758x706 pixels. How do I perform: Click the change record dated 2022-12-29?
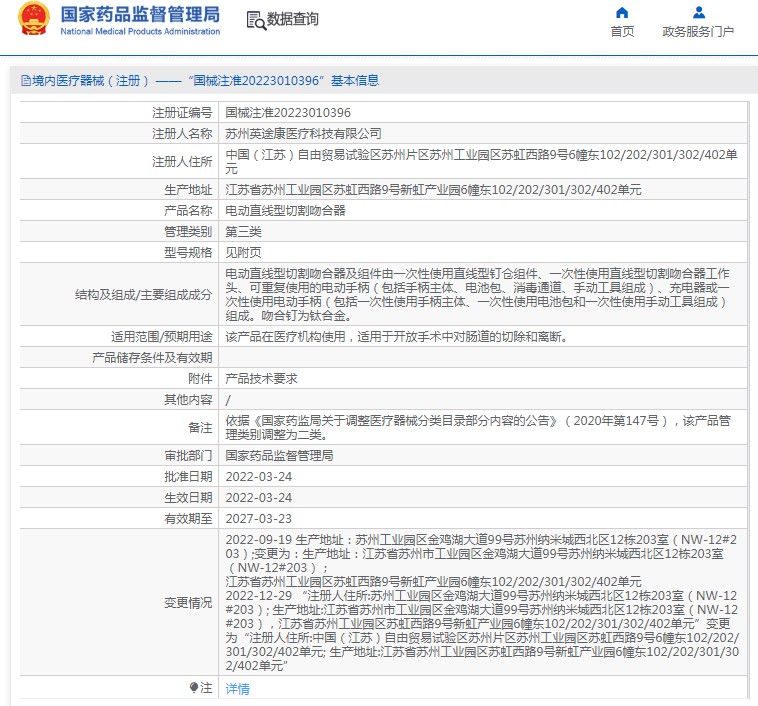[482, 631]
